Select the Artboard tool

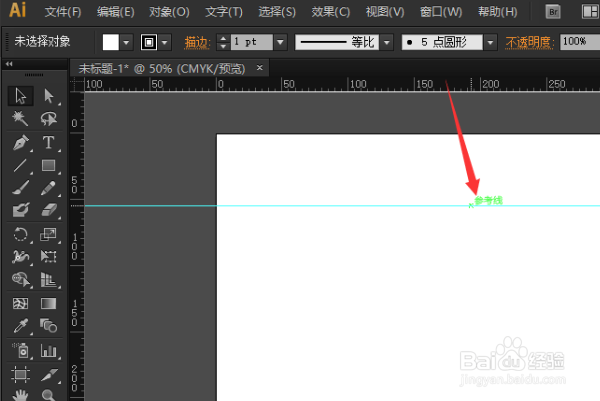(x=20, y=374)
